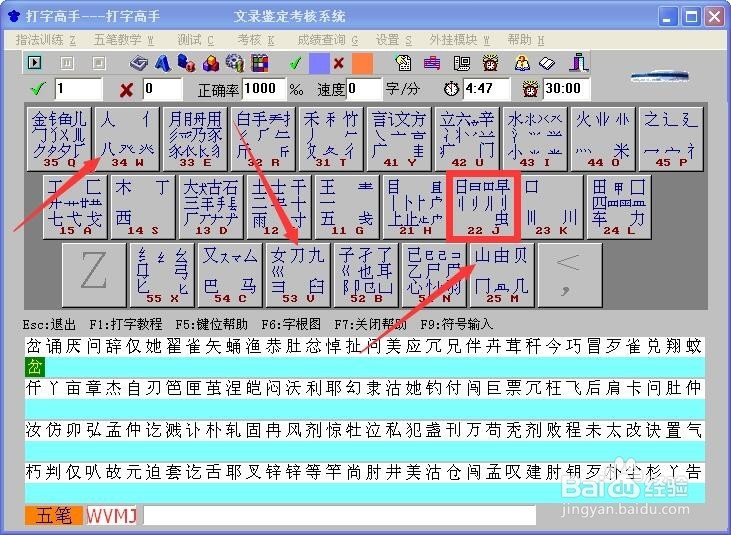Click the colored grid cube toolbar icon
Viewport: 731px width, 535px height.
[x=259, y=63]
